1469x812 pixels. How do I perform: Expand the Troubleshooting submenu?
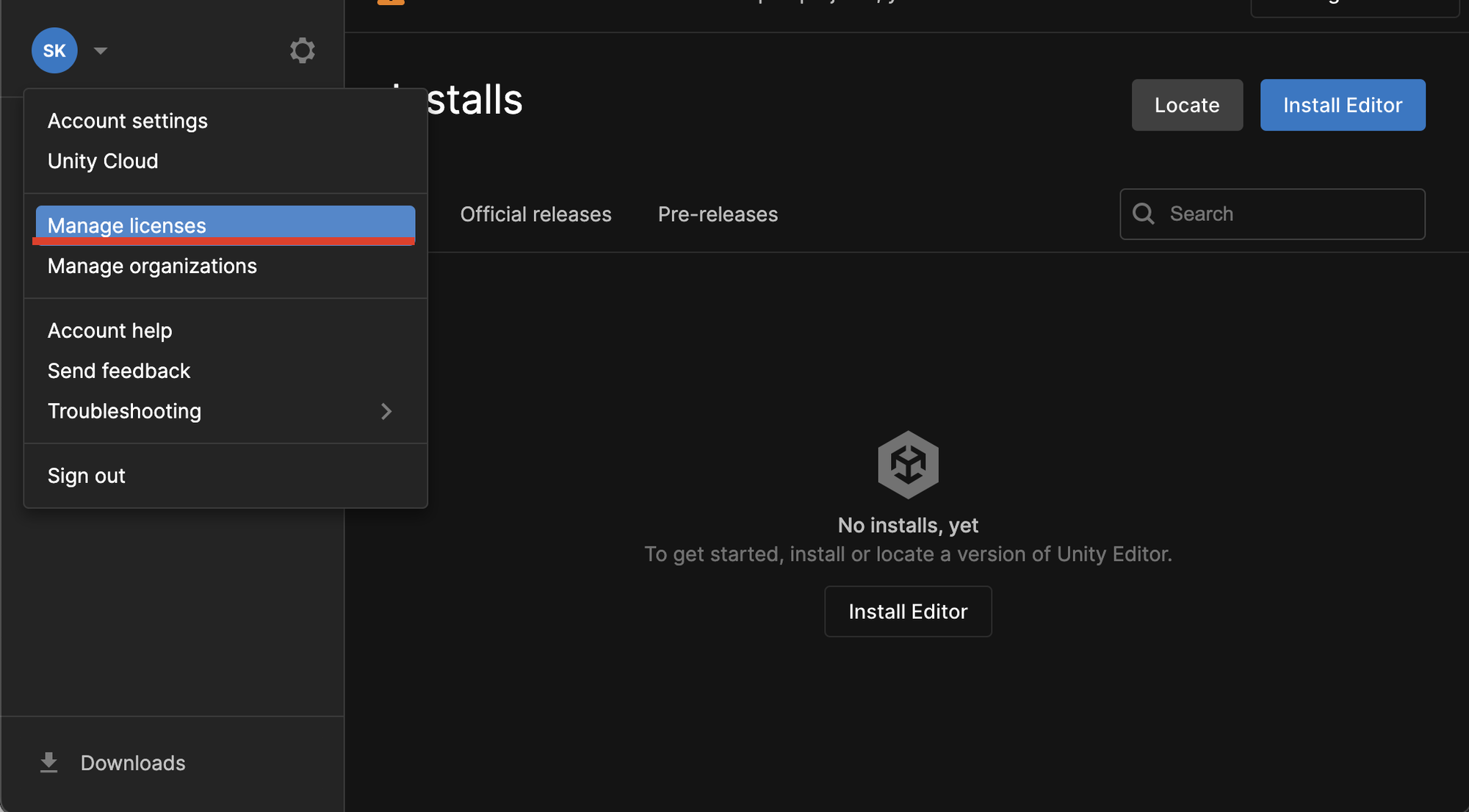click(x=225, y=411)
